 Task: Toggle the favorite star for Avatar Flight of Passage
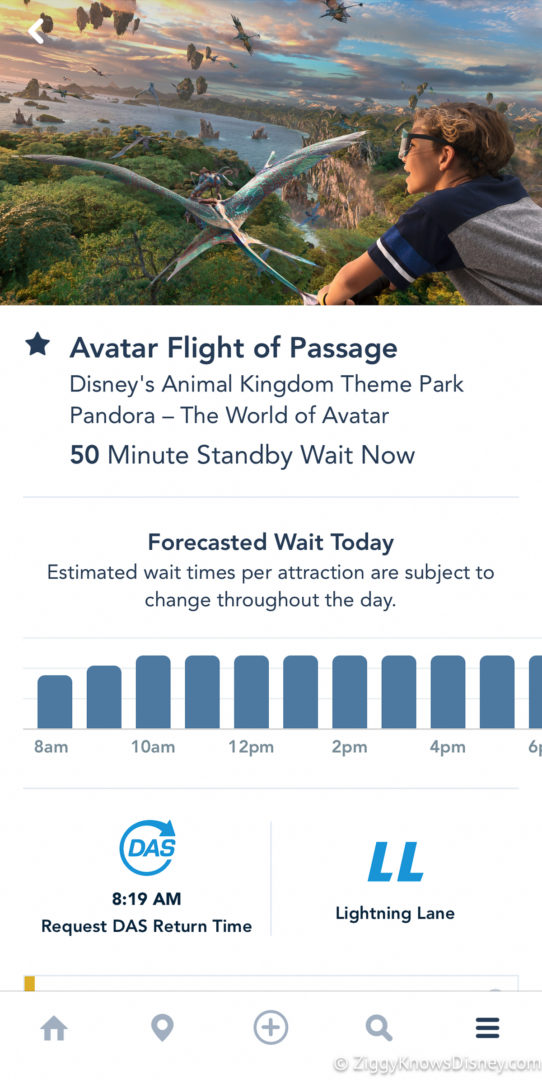tap(37, 345)
